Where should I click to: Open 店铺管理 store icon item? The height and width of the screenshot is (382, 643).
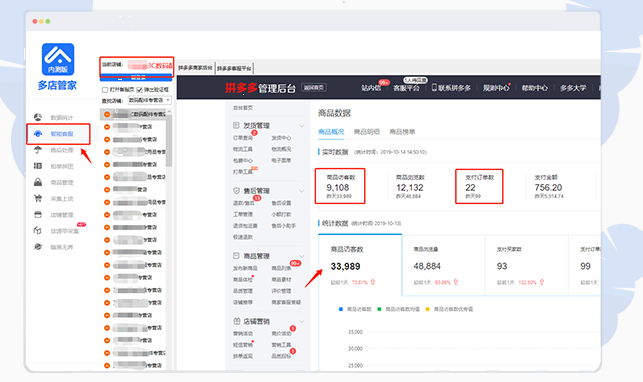pyautogui.click(x=38, y=214)
